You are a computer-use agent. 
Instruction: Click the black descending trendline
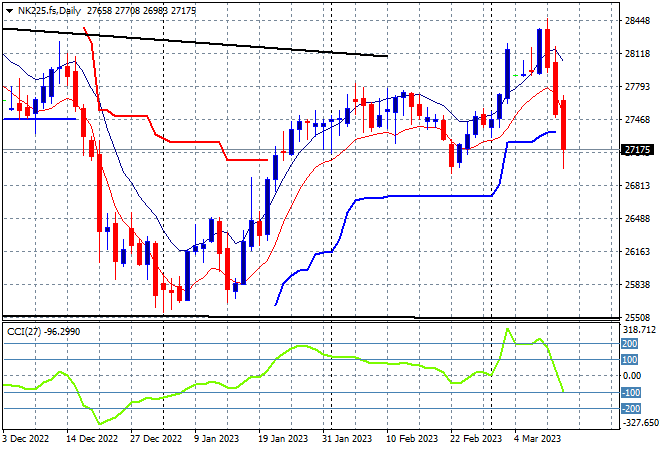point(195,42)
